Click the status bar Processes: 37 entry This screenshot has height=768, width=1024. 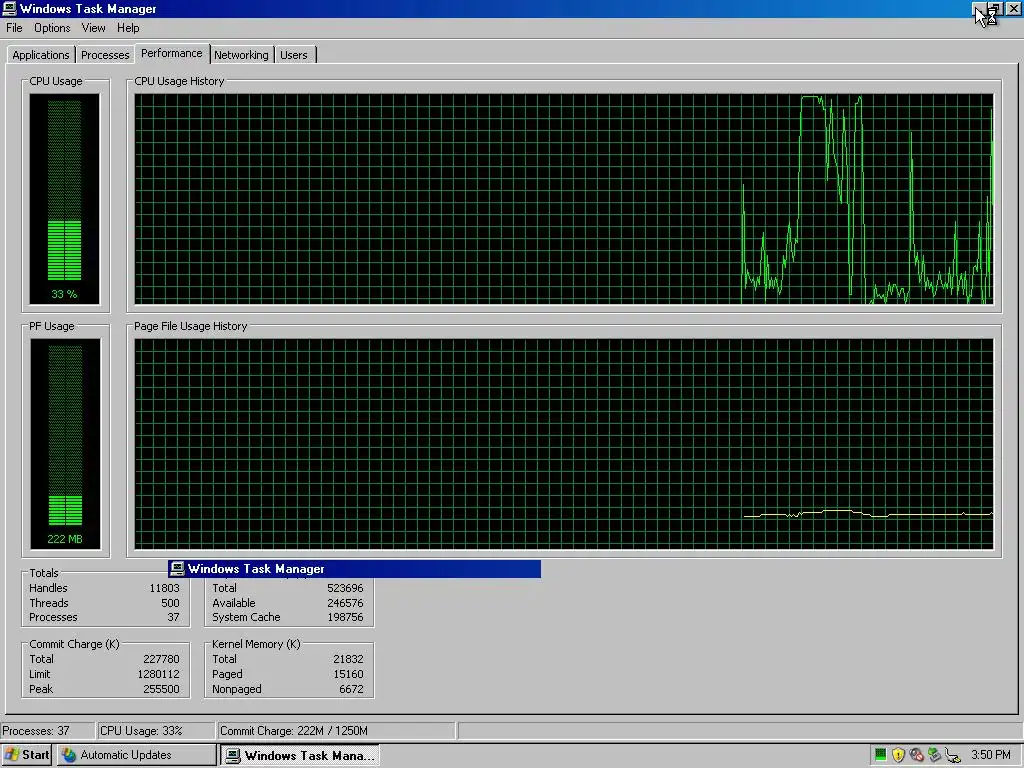(48, 731)
